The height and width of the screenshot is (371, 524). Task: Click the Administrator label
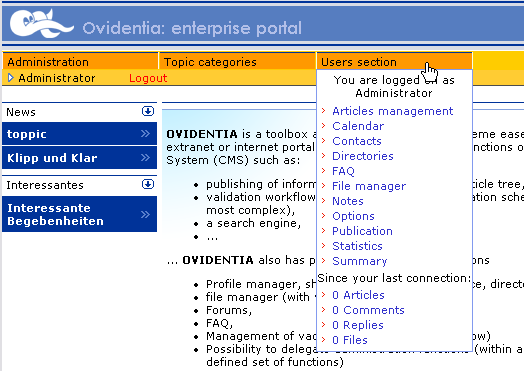(57, 78)
